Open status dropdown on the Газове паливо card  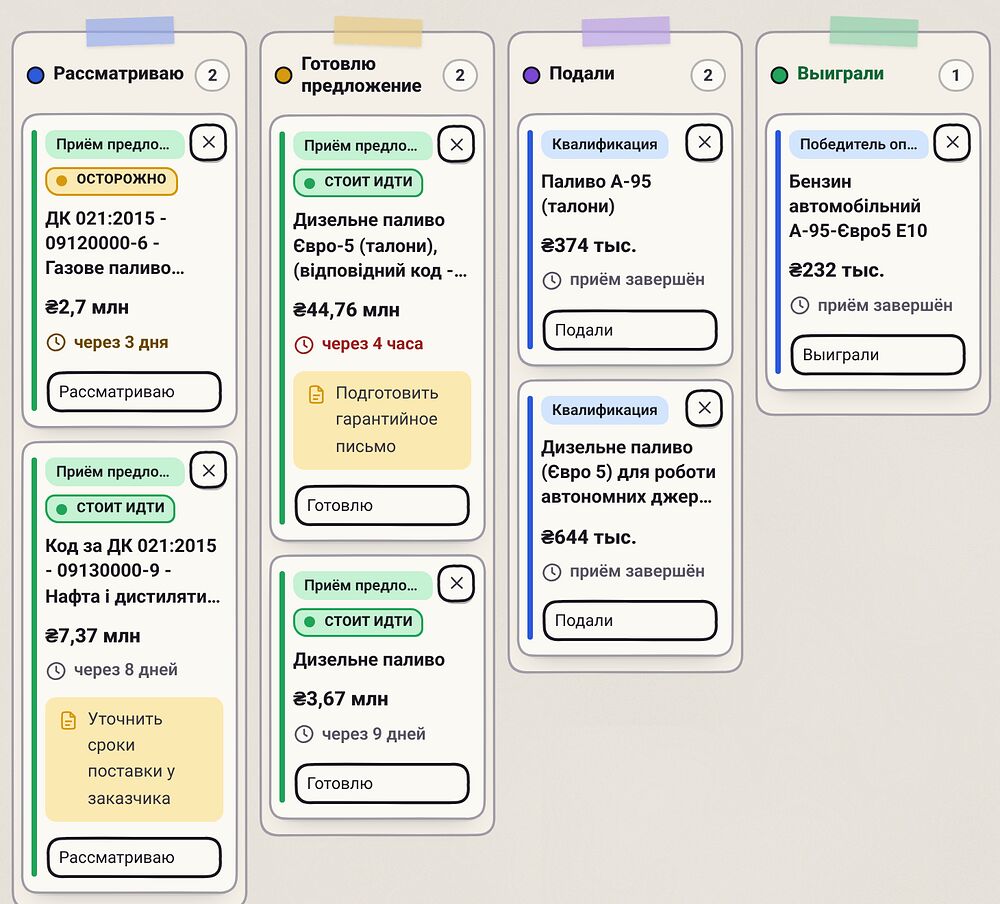134,392
